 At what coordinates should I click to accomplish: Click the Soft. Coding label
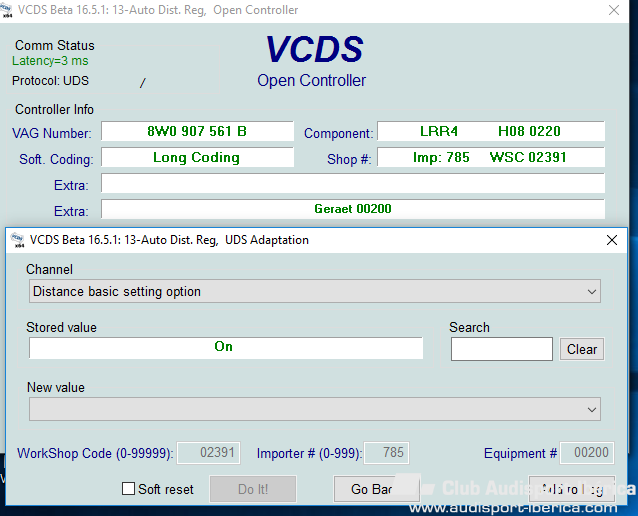[x=56, y=159]
